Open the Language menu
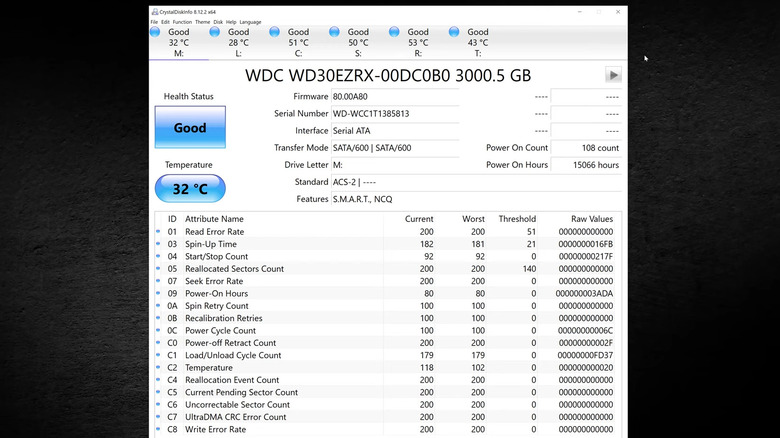 click(250, 21)
